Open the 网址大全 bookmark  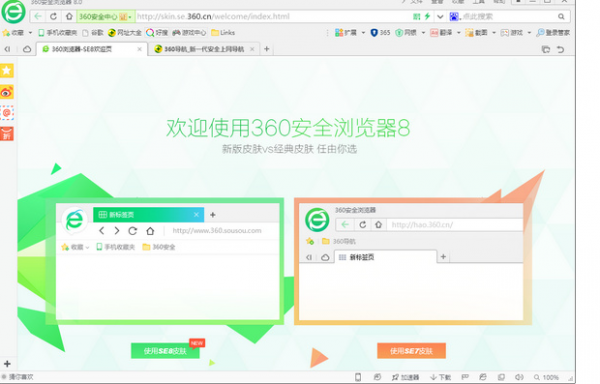[x=124, y=33]
